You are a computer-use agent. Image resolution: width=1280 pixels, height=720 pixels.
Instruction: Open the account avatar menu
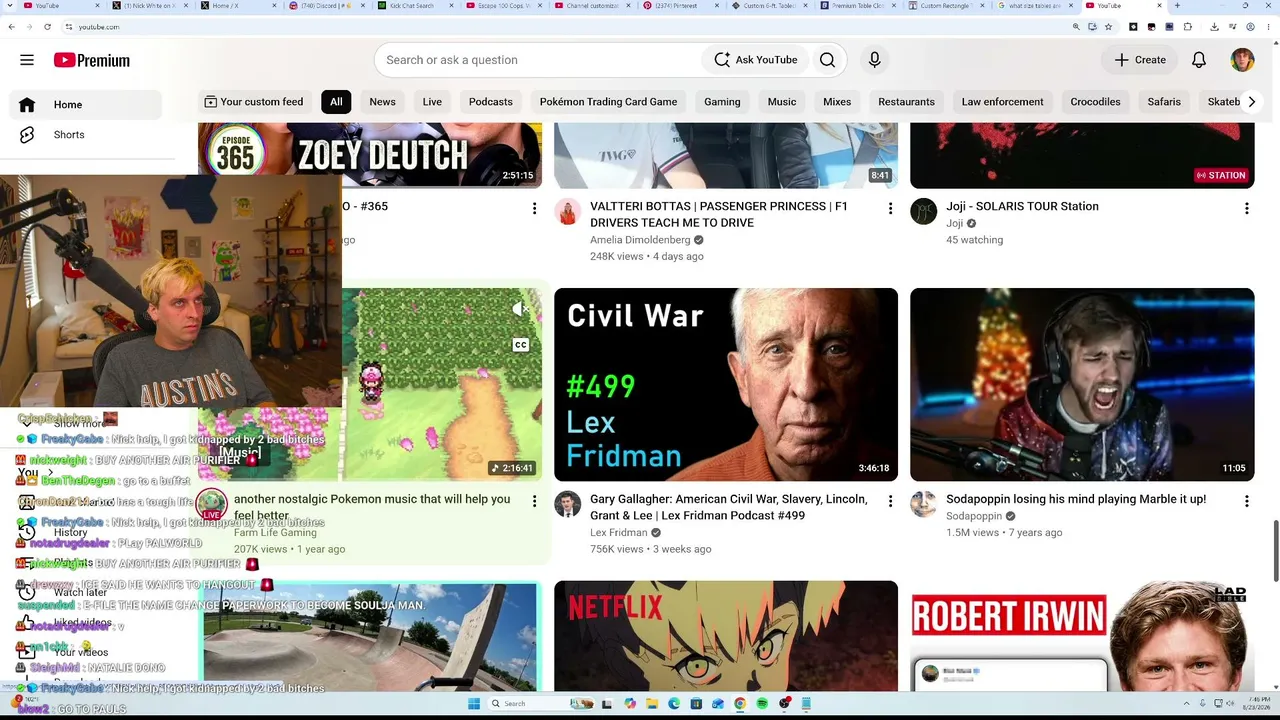pyautogui.click(x=1242, y=60)
